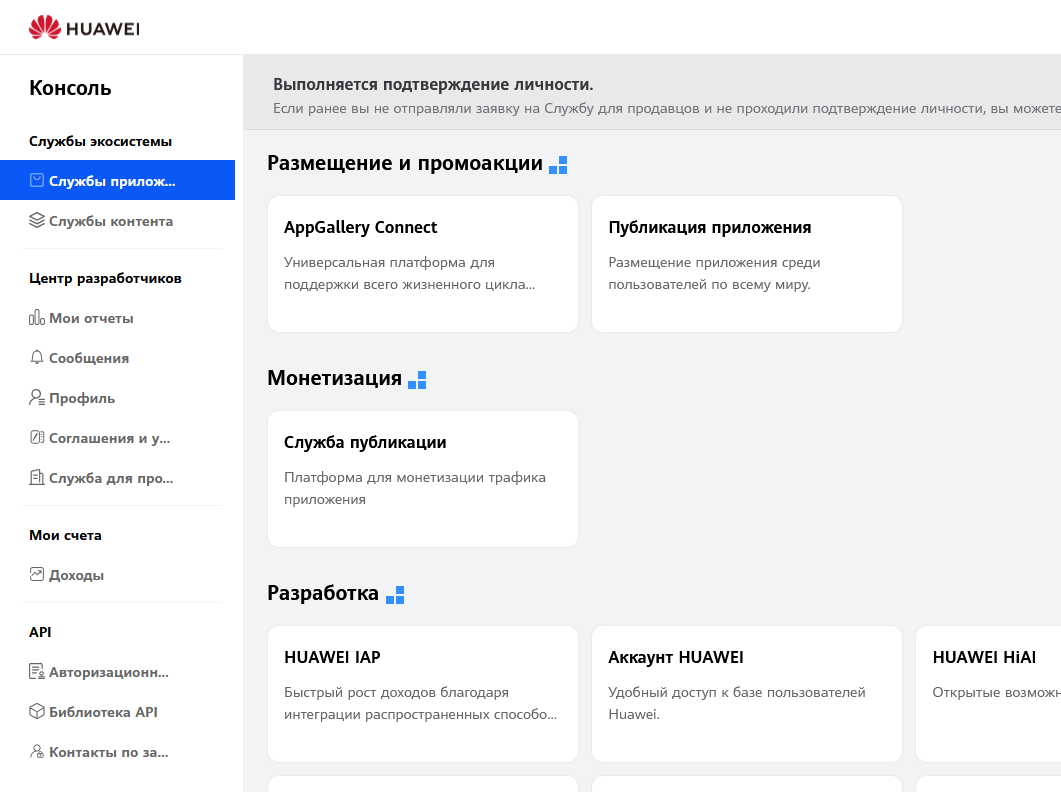Click the bell icon for Сообщения
The height and width of the screenshot is (792, 1061).
(37, 358)
